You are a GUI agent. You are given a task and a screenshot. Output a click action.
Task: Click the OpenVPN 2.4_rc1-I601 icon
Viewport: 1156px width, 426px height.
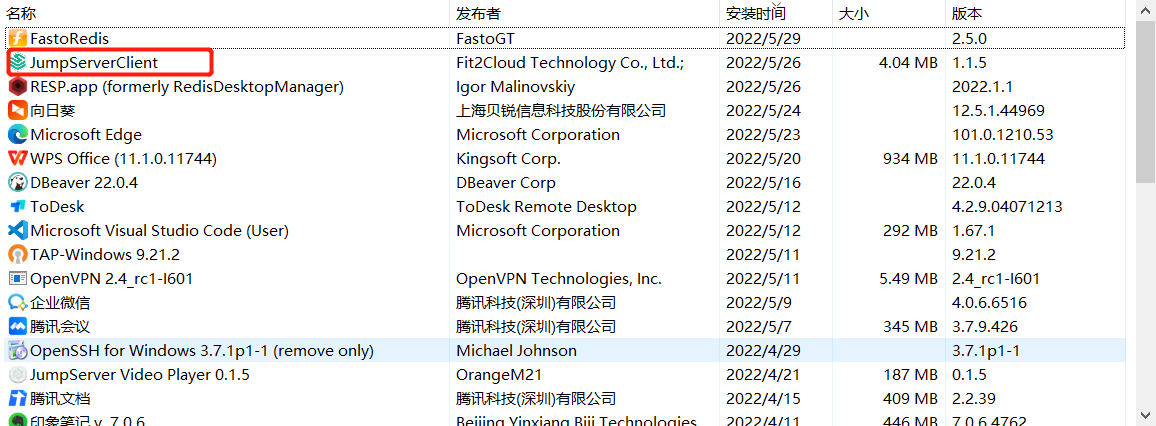point(18,279)
